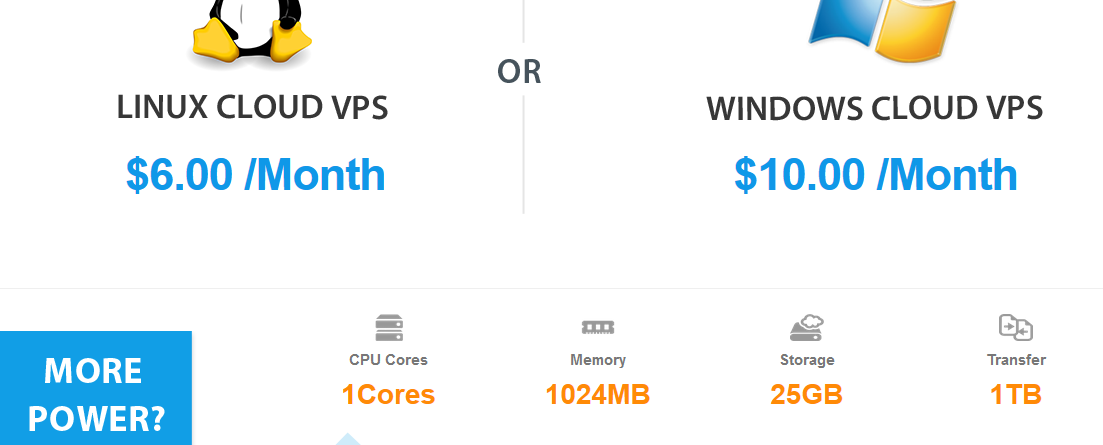The width and height of the screenshot is (1103, 445).
Task: Click the light blue slider pointer below 1Cores
Action: pyautogui.click(x=347, y=440)
